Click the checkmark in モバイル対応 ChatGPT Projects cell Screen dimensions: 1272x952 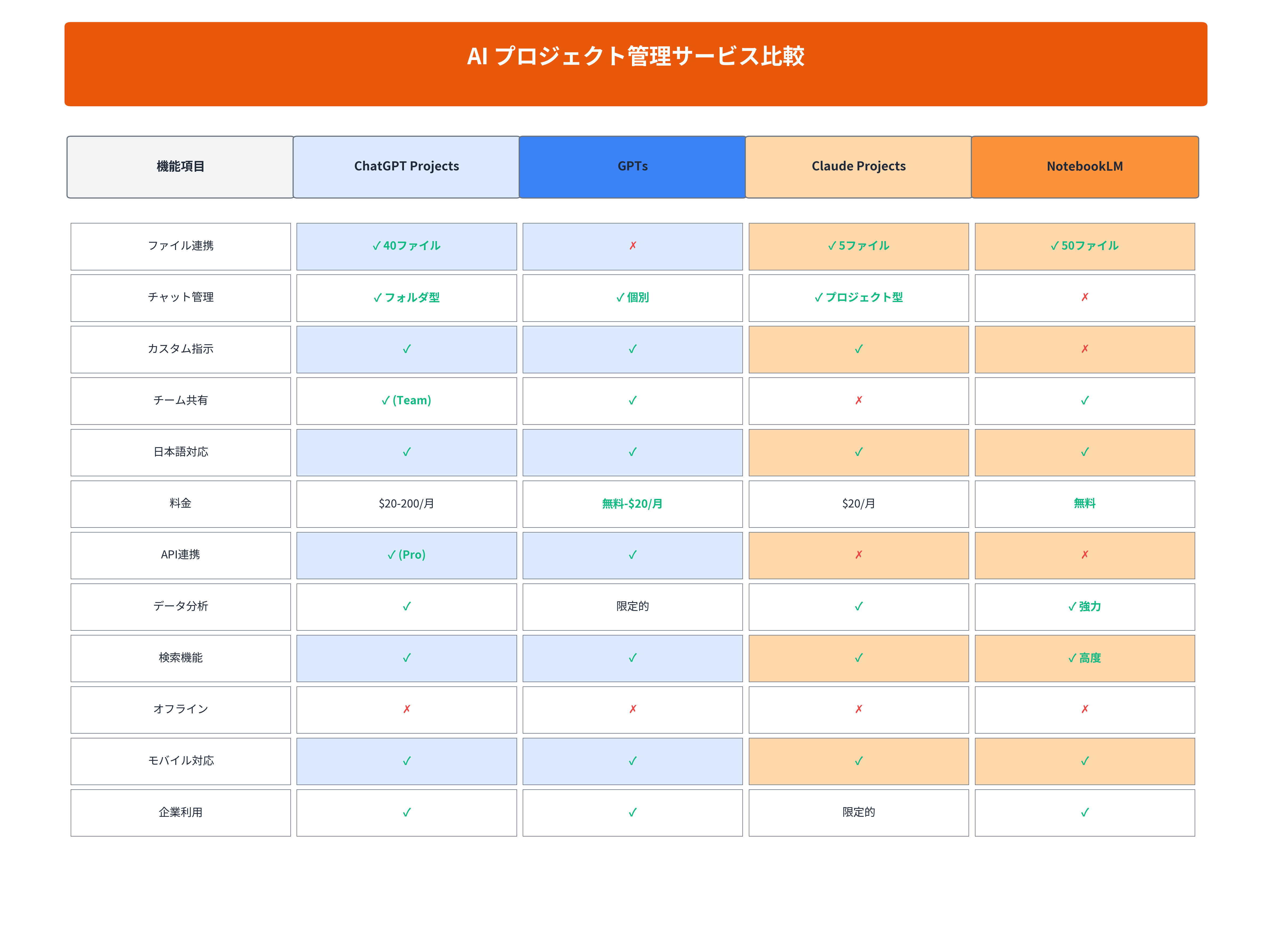(x=407, y=761)
